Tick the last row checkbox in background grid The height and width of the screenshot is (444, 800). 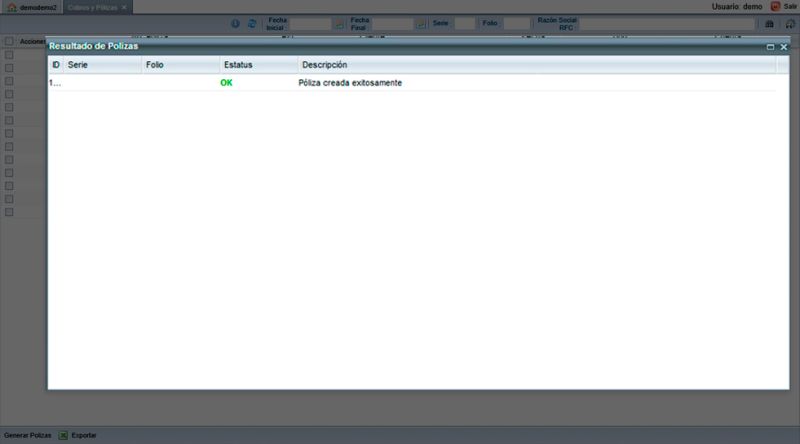(x=9, y=212)
